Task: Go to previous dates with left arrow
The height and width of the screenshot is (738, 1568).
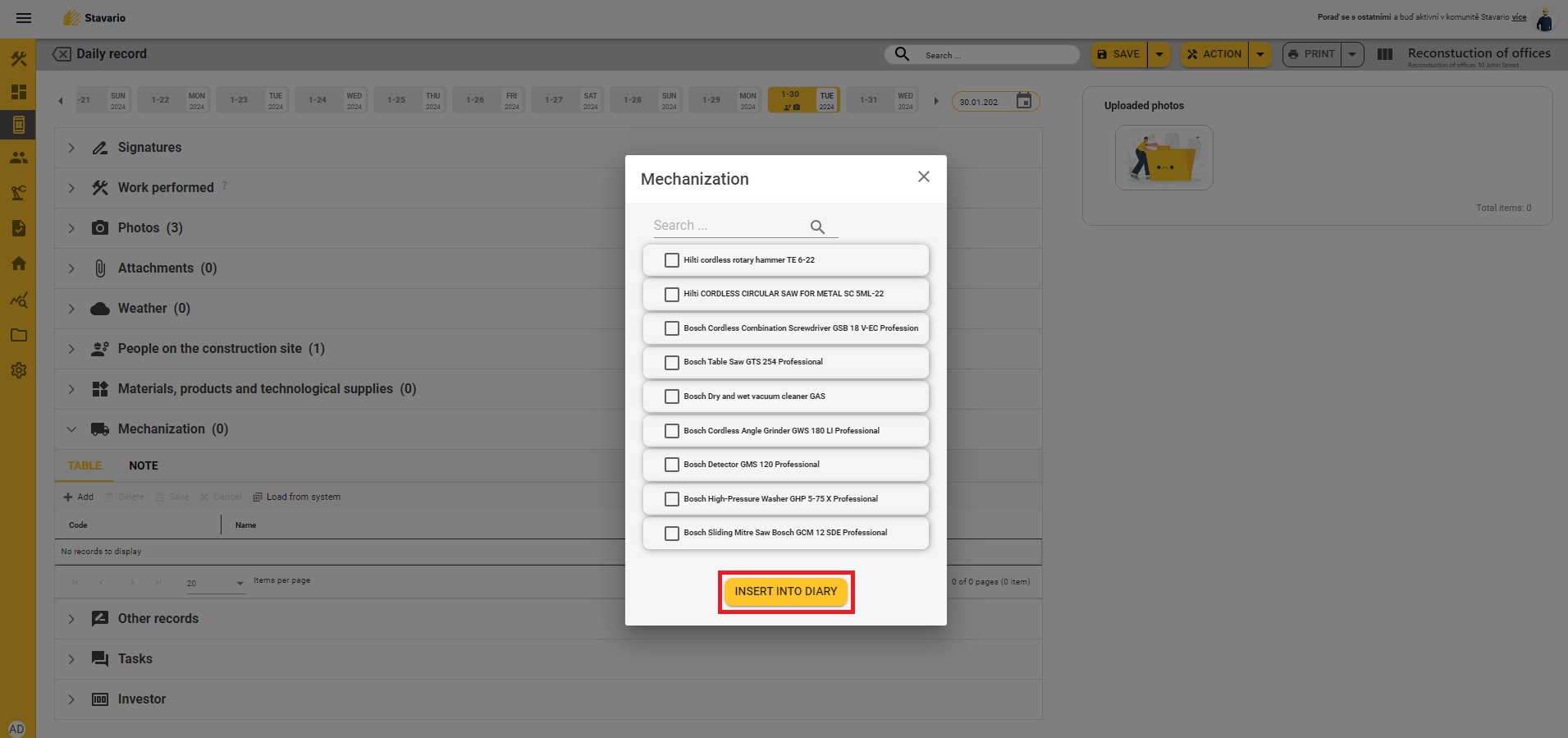Action: coord(61,101)
